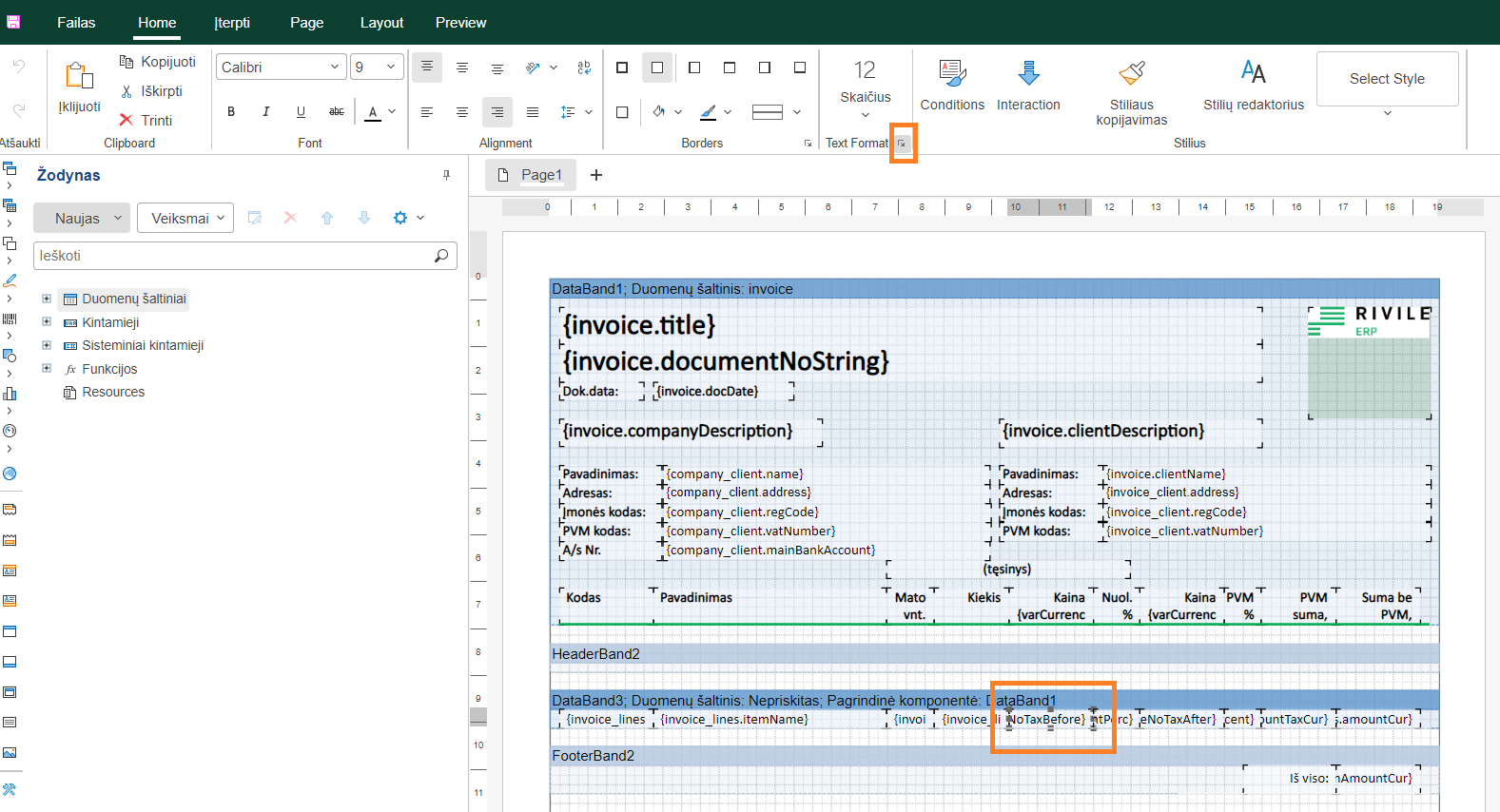Open the Calibri font family dropdown
Viewport: 1500px width, 812px height.
[281, 68]
